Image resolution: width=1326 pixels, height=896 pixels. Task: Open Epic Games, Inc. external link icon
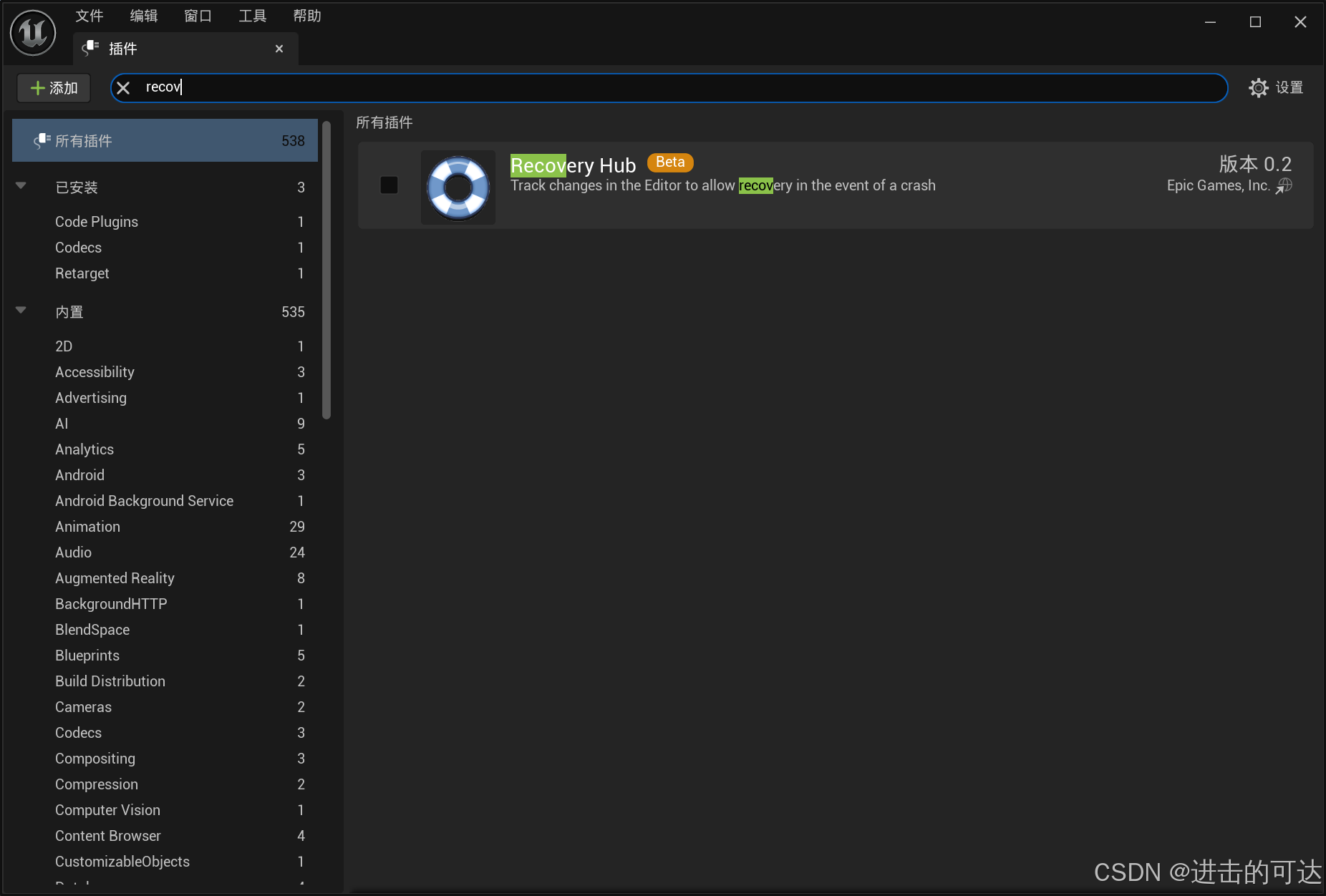[1284, 186]
